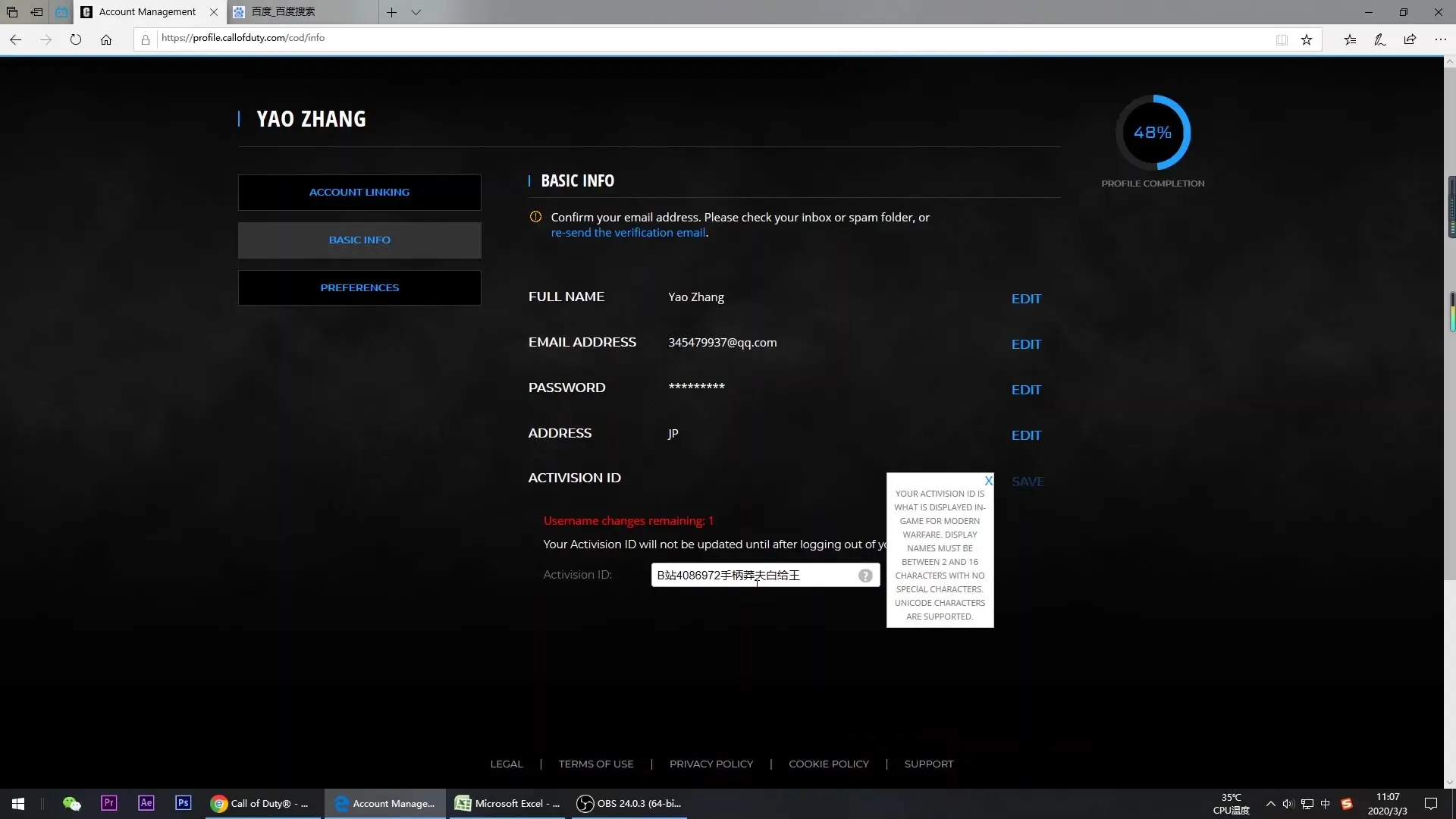Open the favorites hub icon
Screen dimensions: 1456x819
coord(1350,39)
